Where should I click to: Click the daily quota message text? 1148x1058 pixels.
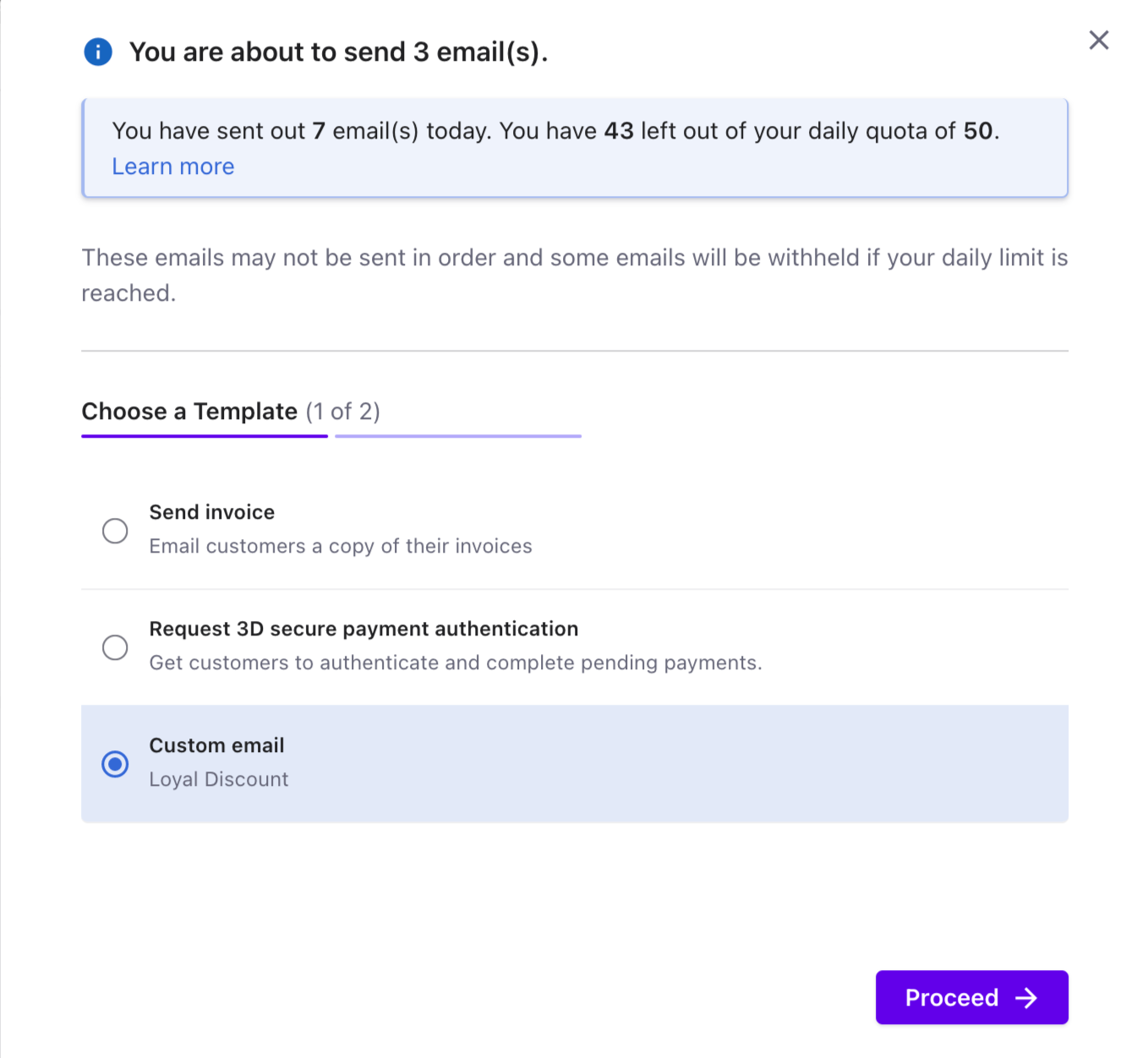tap(555, 131)
